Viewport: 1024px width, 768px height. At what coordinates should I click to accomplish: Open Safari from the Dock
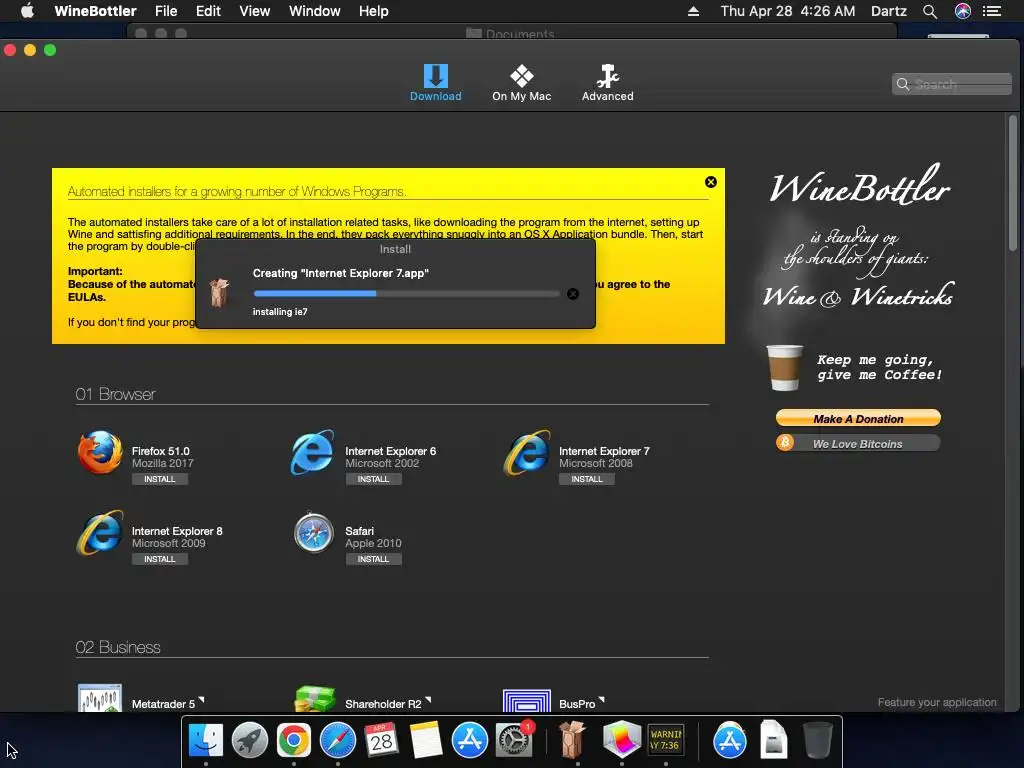[x=338, y=740]
